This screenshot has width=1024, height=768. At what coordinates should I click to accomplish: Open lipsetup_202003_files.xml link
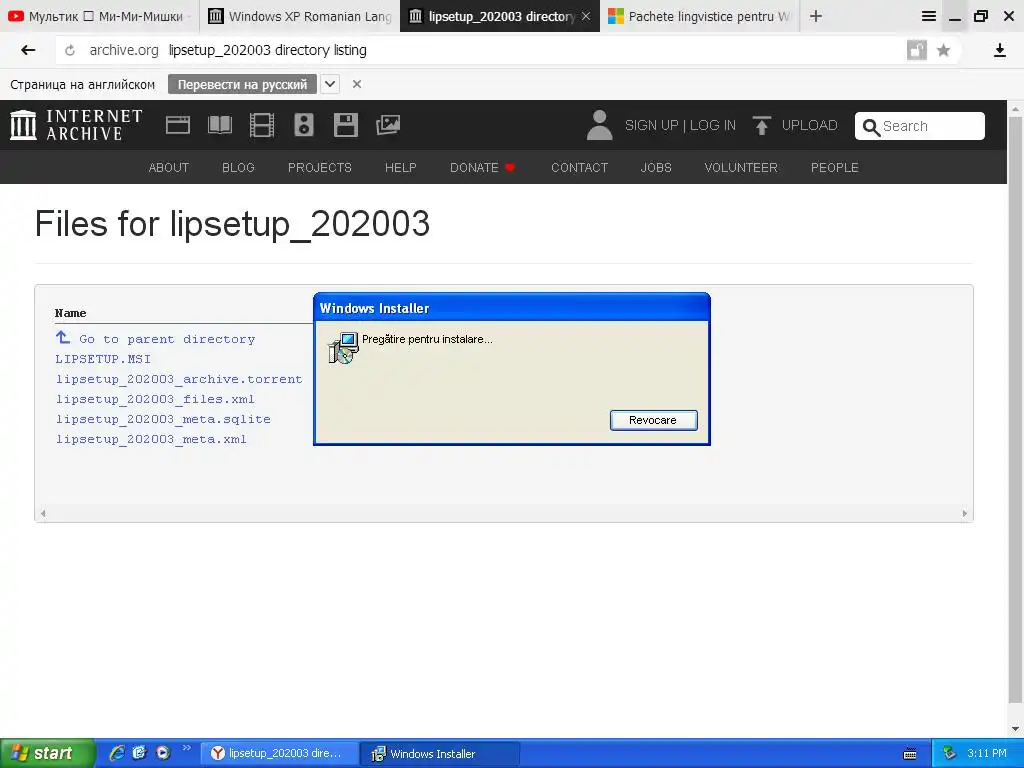point(155,399)
